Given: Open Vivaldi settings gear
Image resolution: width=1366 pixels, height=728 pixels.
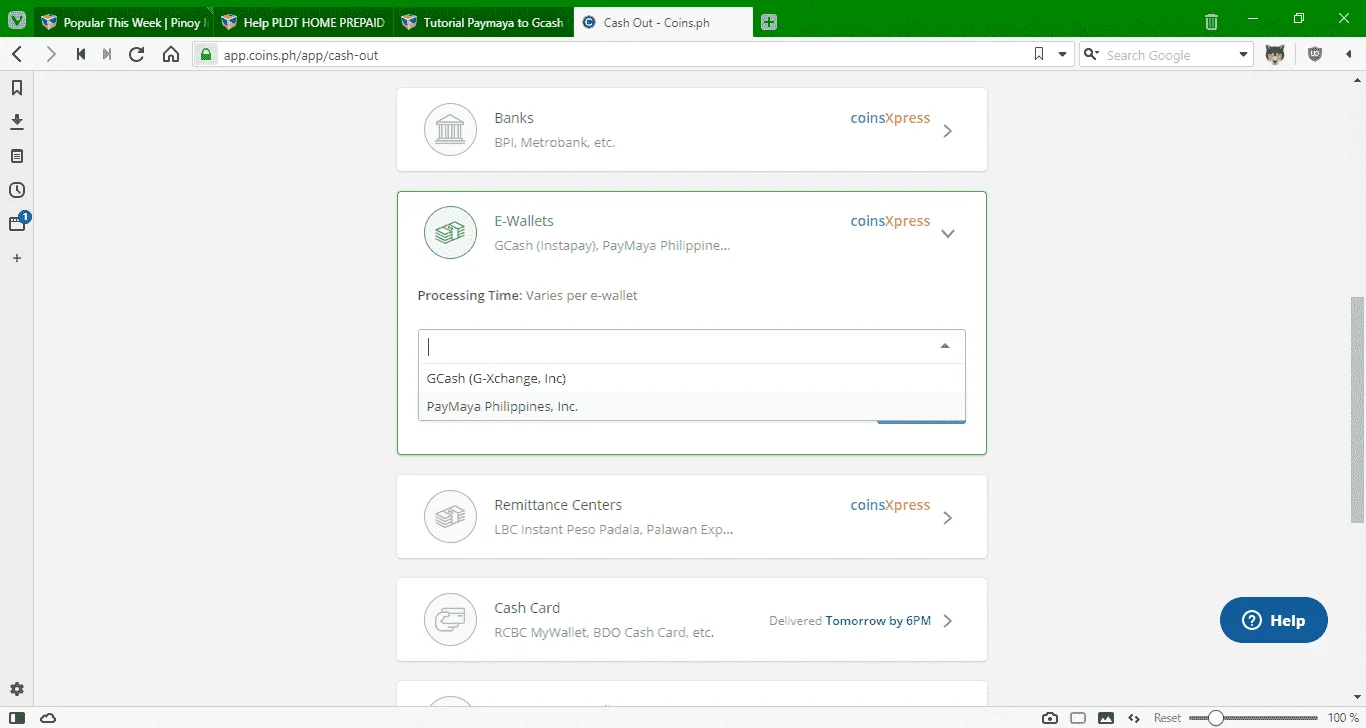Looking at the screenshot, I should (17, 689).
